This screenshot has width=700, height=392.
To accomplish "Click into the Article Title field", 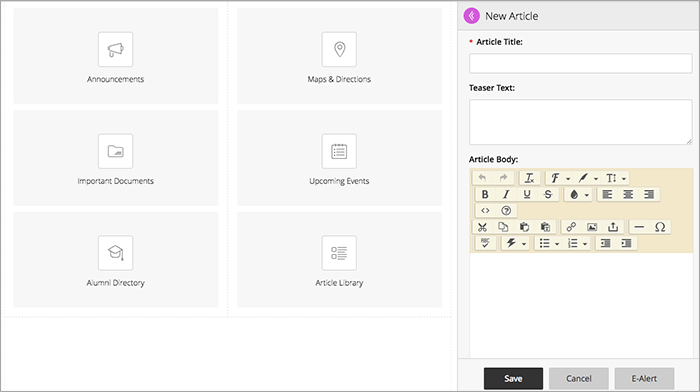I will click(580, 63).
